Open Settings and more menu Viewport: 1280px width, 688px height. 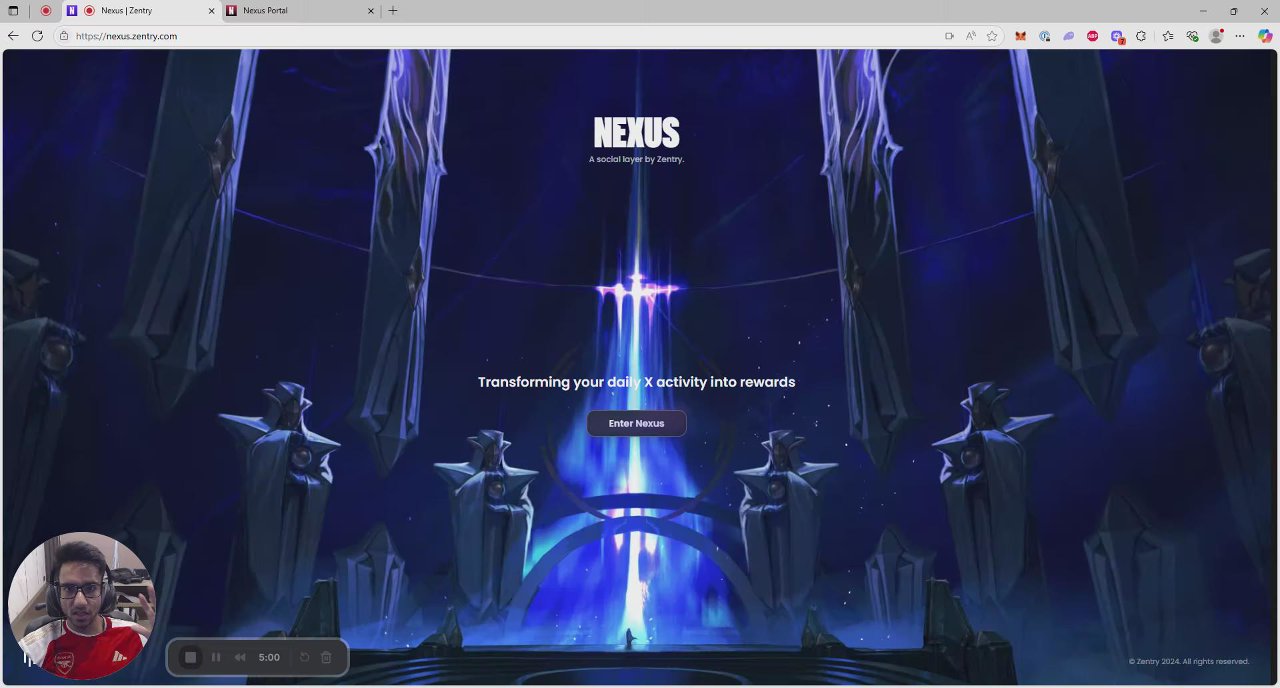click(1240, 36)
